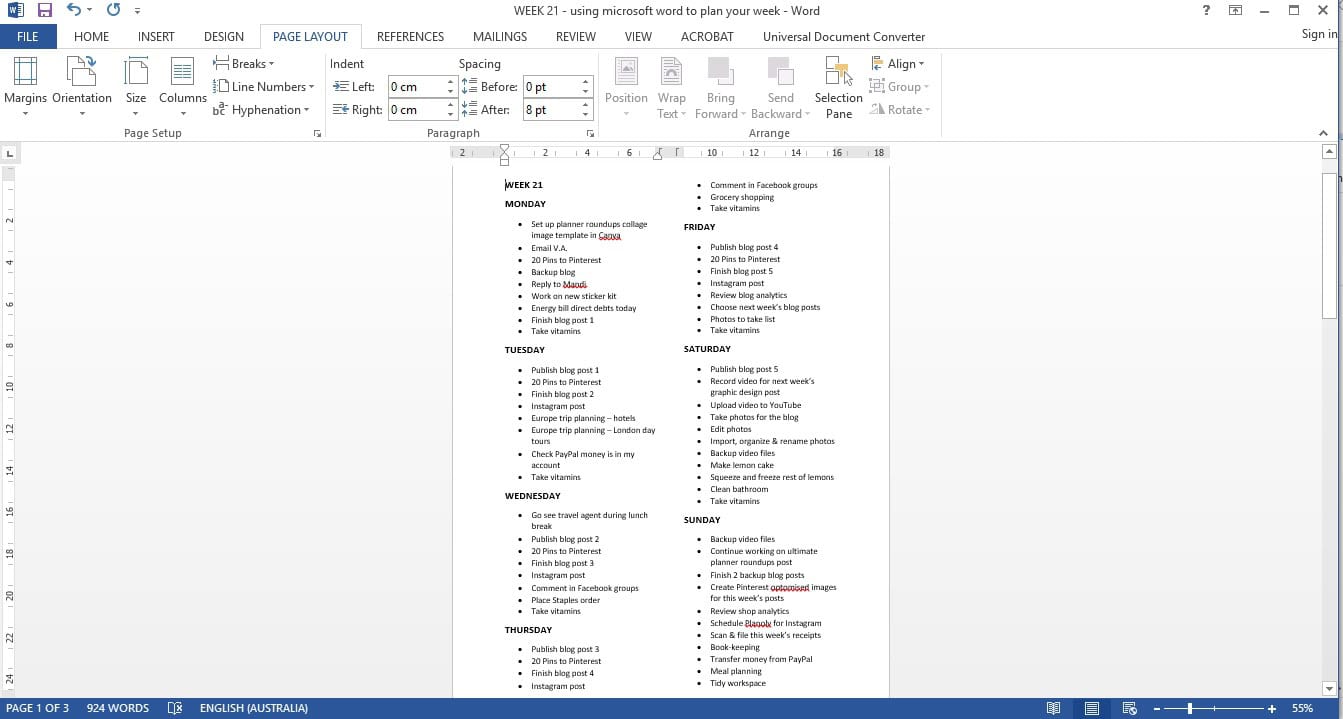This screenshot has height=719, width=1343.
Task: Click the vertical scrollbar down arrow
Action: [1329, 688]
